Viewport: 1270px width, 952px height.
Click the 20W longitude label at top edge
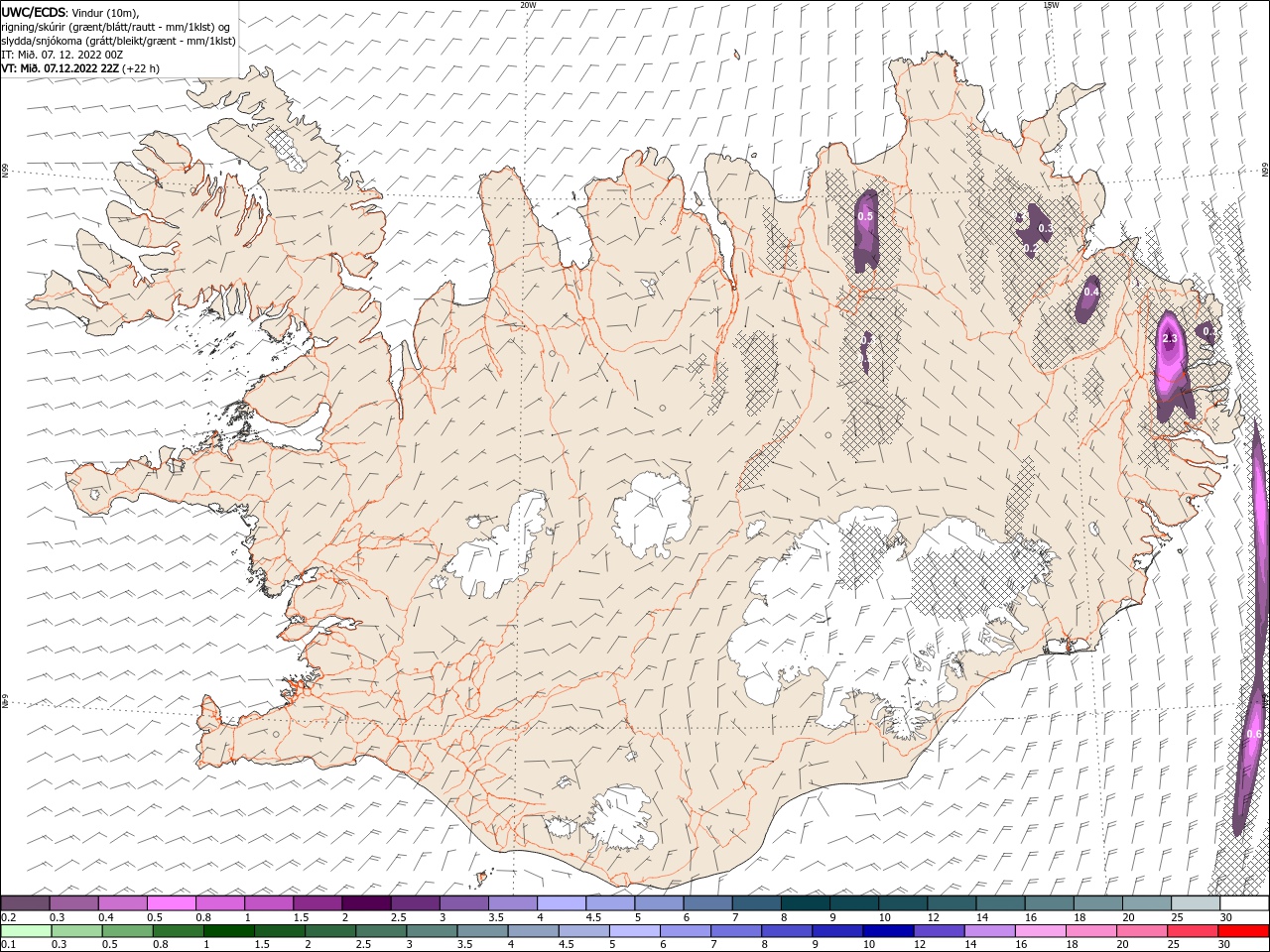click(528, 5)
